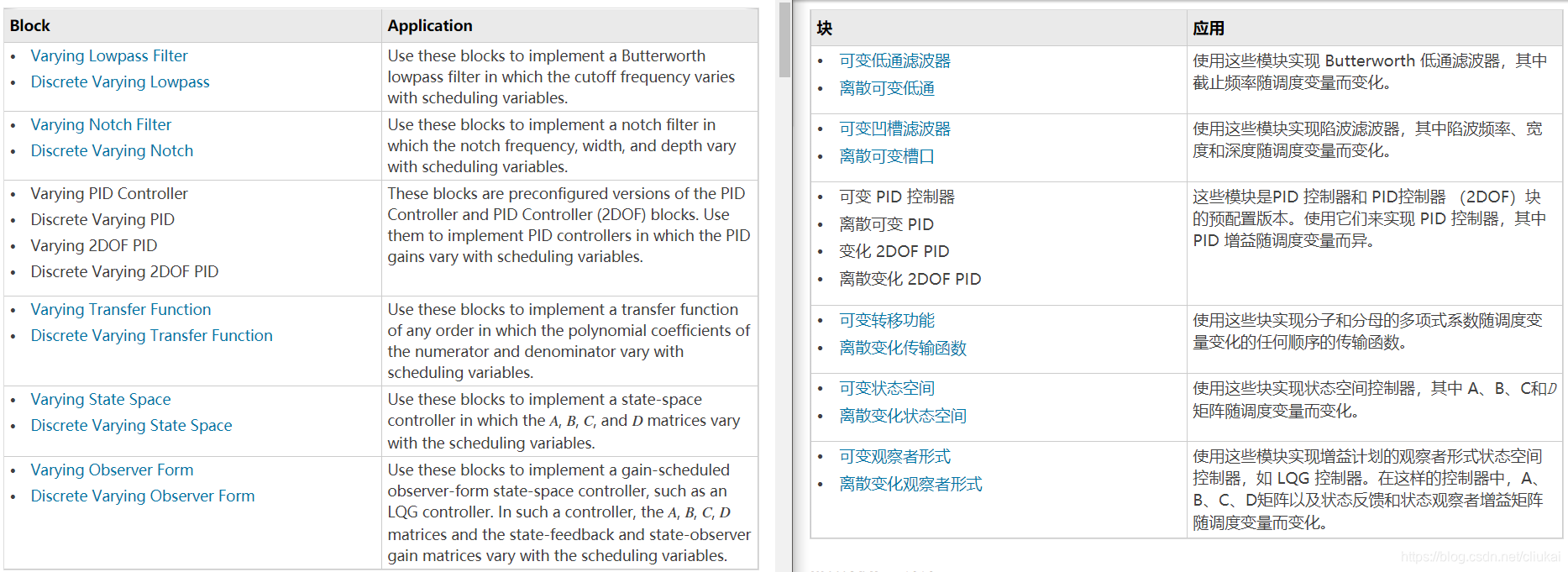The width and height of the screenshot is (1568, 572).
Task: Select the 离散变化 2DOF PID text
Action: tap(910, 280)
